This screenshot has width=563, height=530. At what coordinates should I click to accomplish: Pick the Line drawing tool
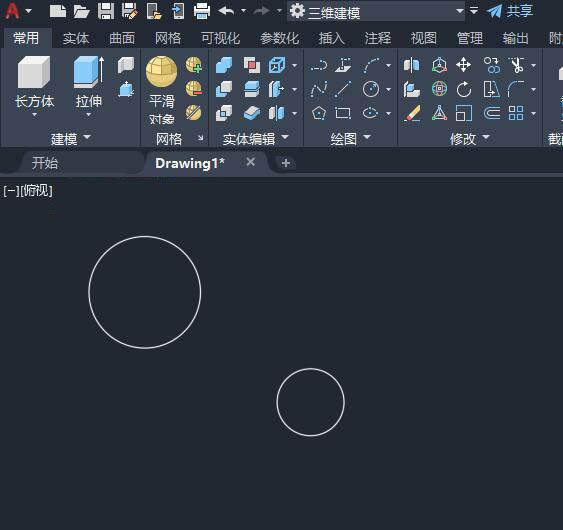[x=343, y=89]
